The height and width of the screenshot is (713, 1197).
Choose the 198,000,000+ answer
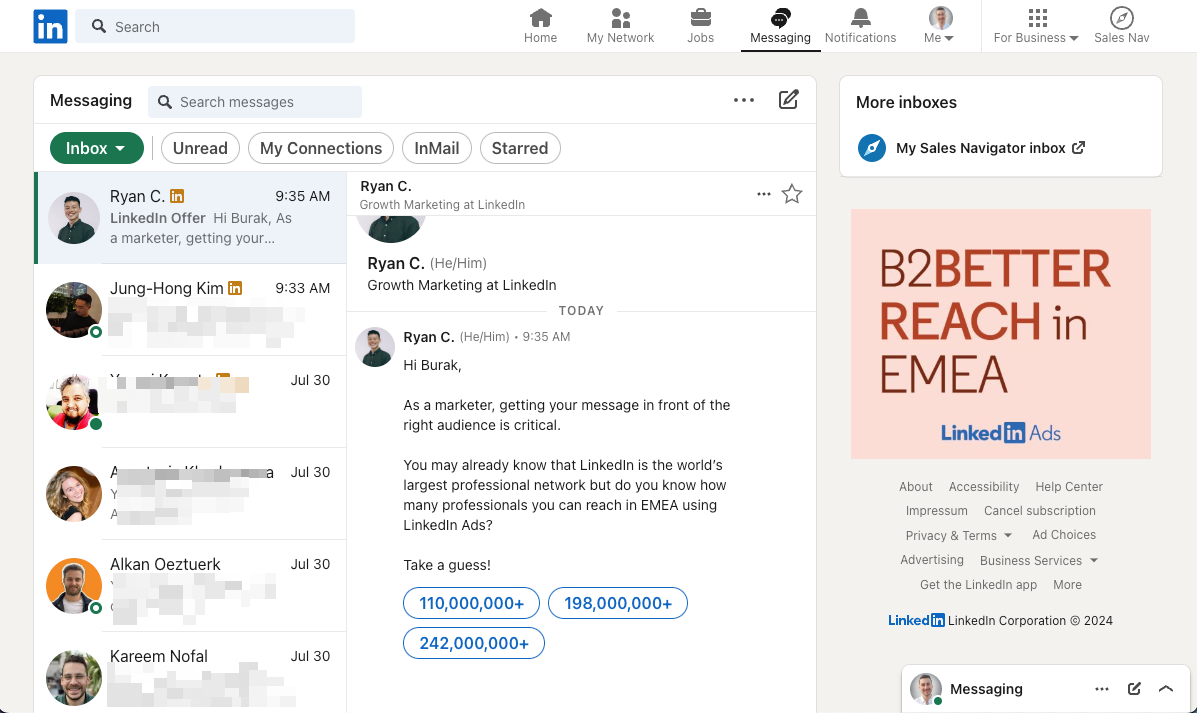(x=618, y=603)
